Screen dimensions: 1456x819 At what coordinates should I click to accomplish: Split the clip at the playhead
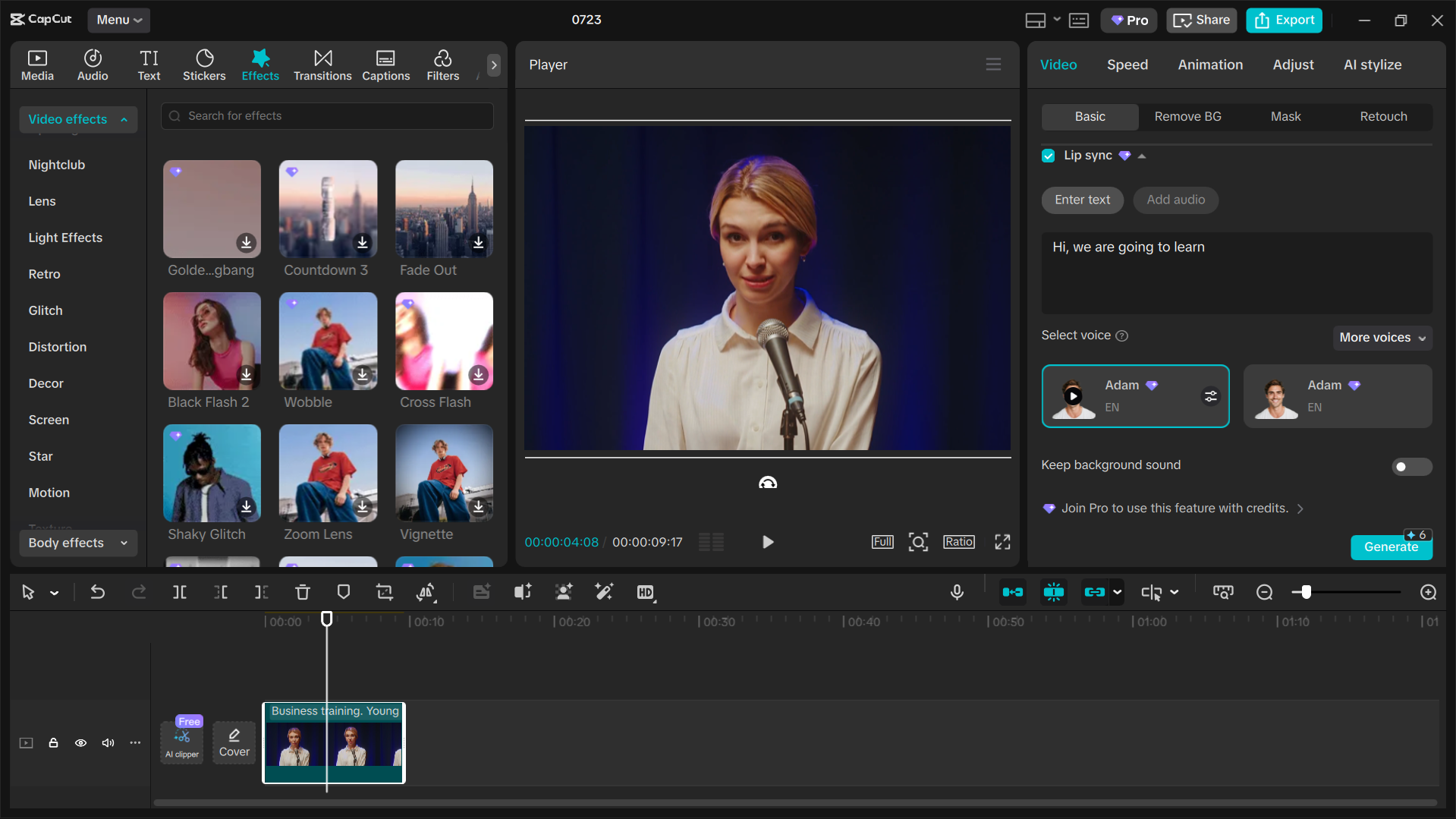180,592
